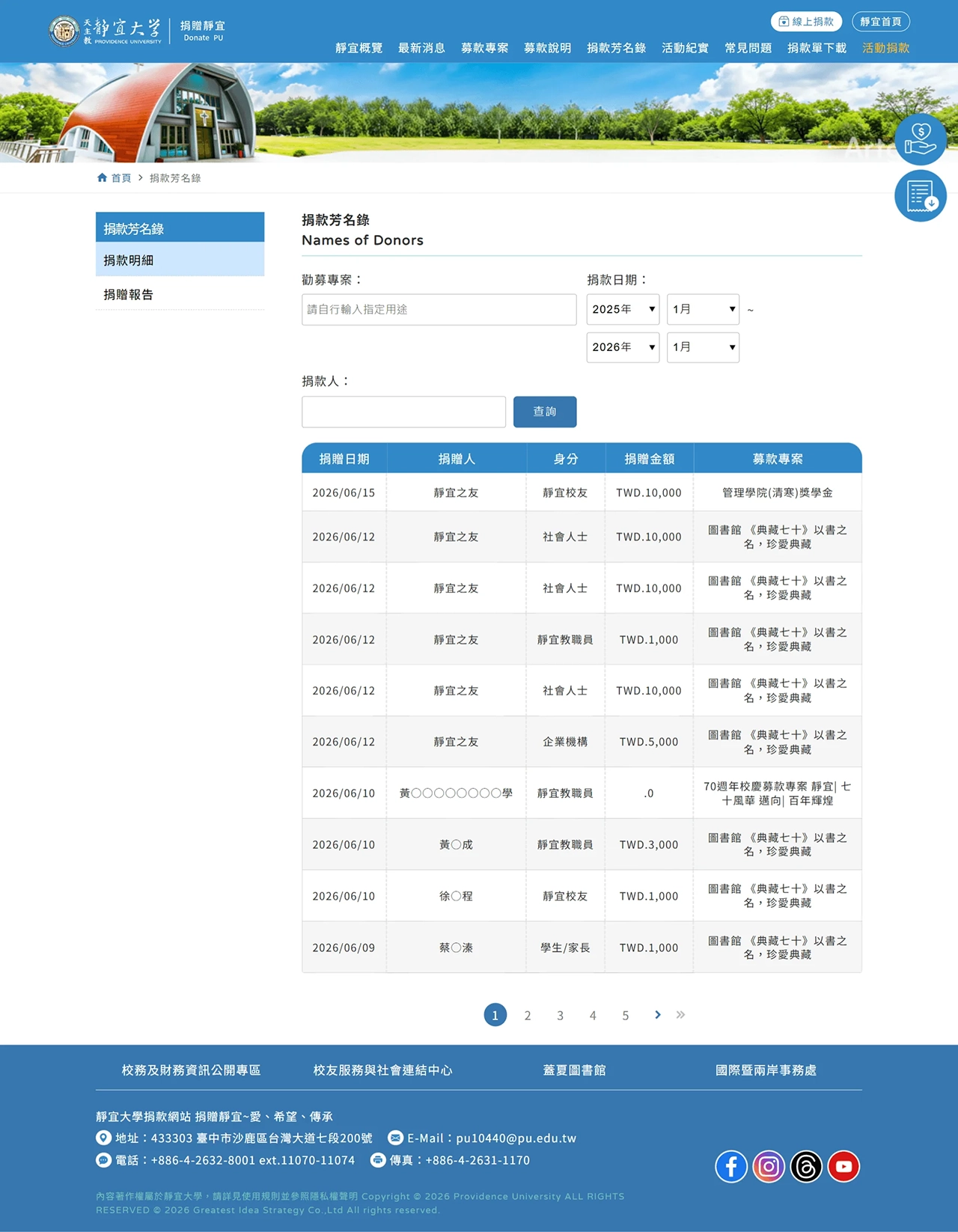Open 活動紀實 menu item
958x1232 pixels.
[x=685, y=48]
